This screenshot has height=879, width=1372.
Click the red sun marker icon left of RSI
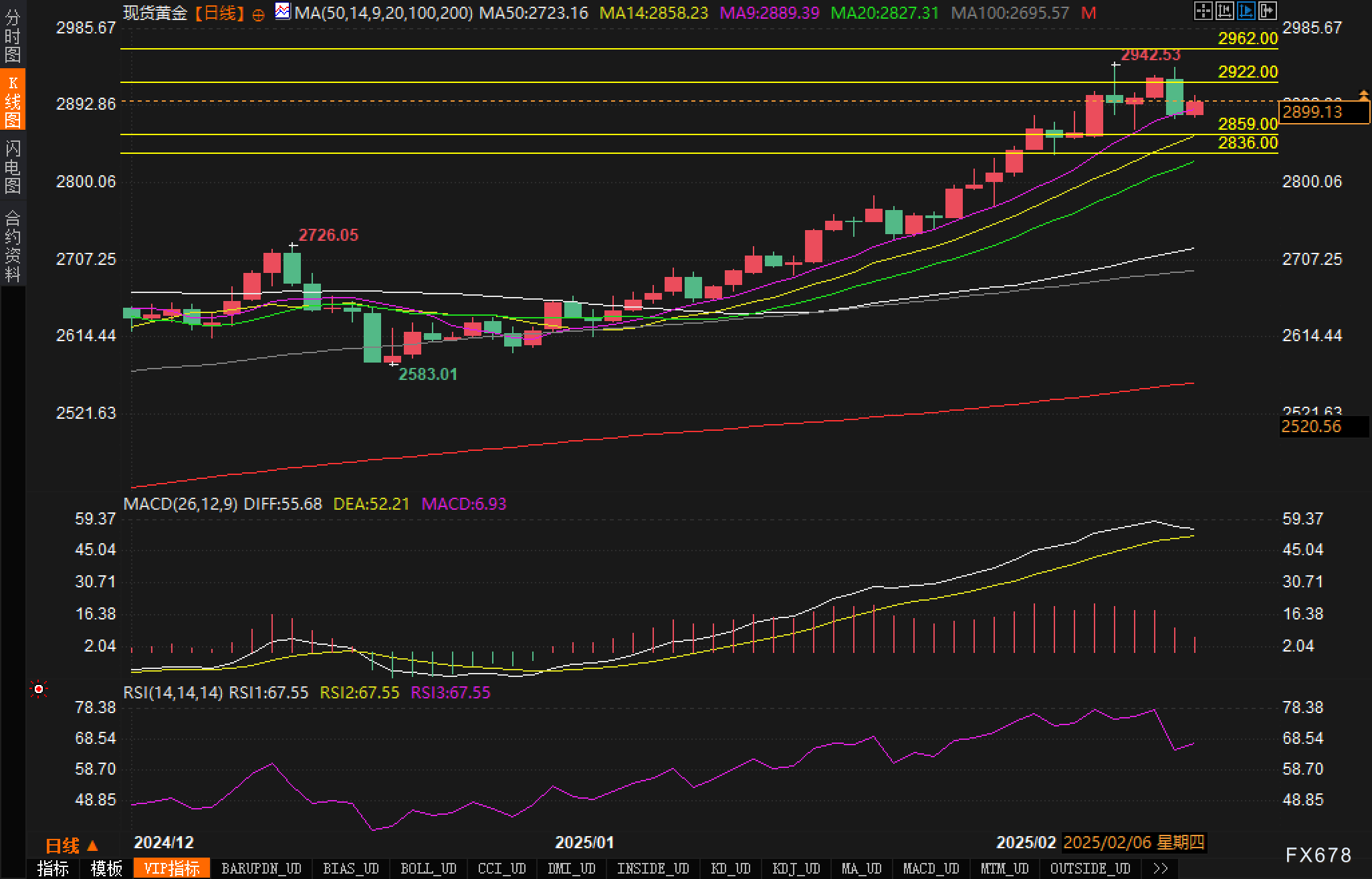pyautogui.click(x=39, y=689)
